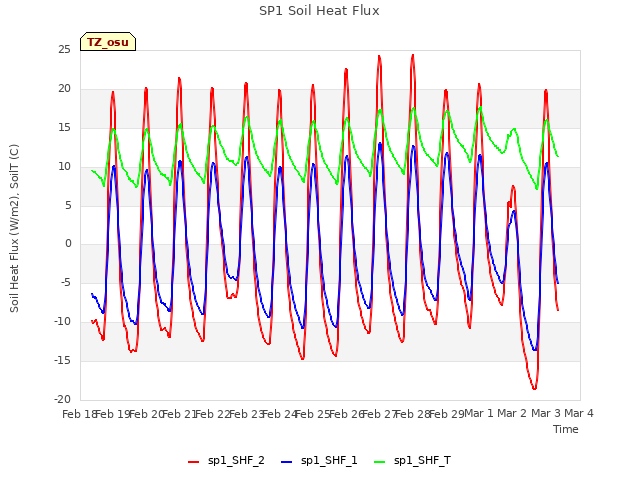Click the Feb 26 x-axis tick label
This screenshot has width=640, height=480.
tap(346, 414)
